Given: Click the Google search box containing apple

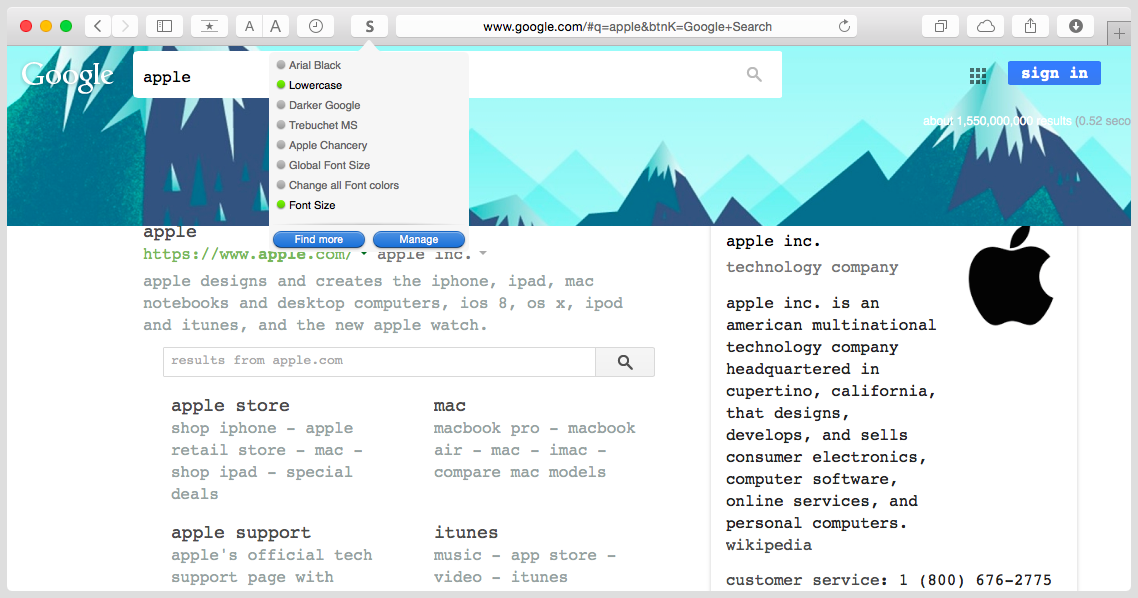Looking at the screenshot, I should [457, 75].
